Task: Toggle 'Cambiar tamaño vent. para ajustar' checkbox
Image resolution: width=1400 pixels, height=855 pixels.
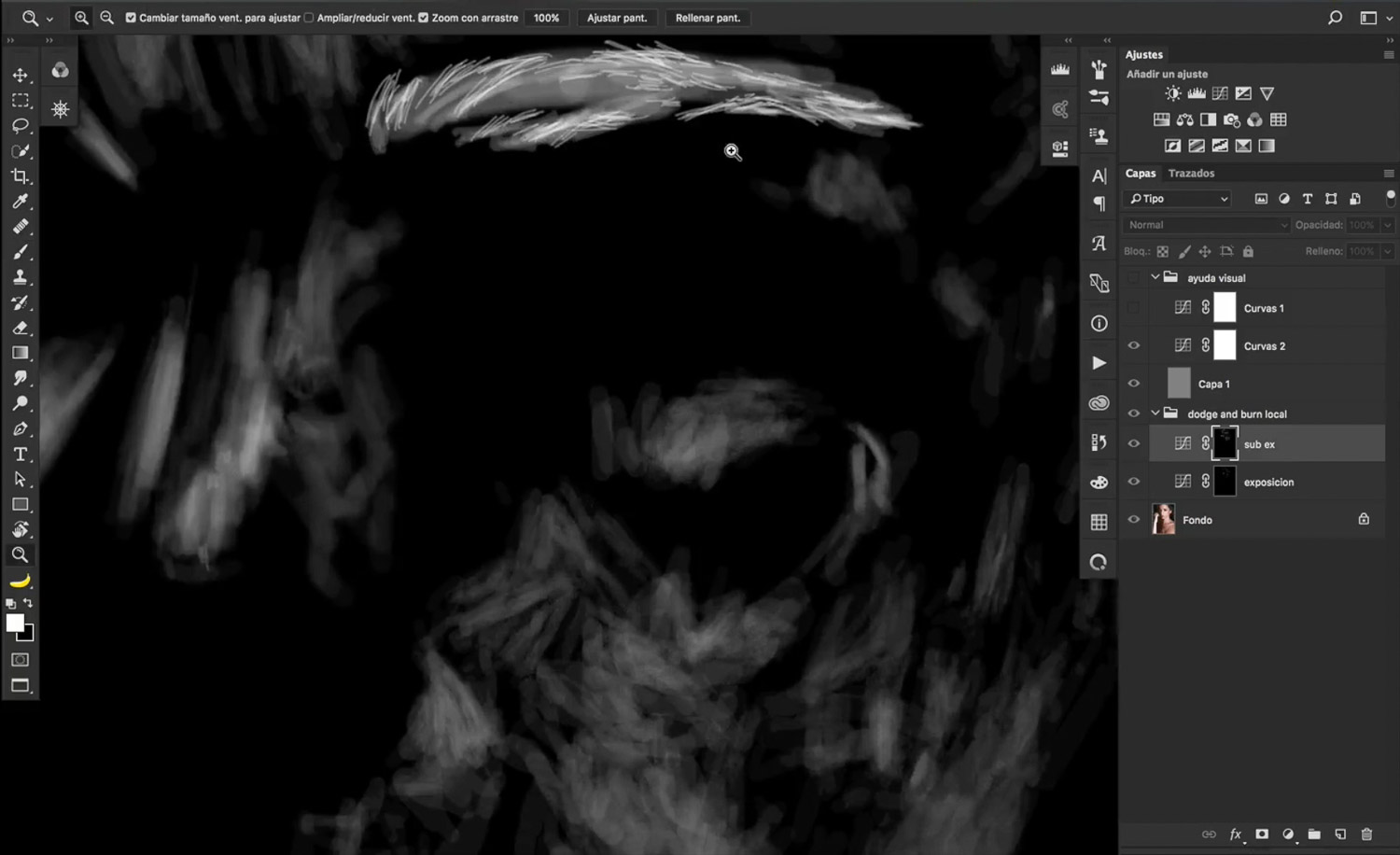Action: tap(131, 18)
